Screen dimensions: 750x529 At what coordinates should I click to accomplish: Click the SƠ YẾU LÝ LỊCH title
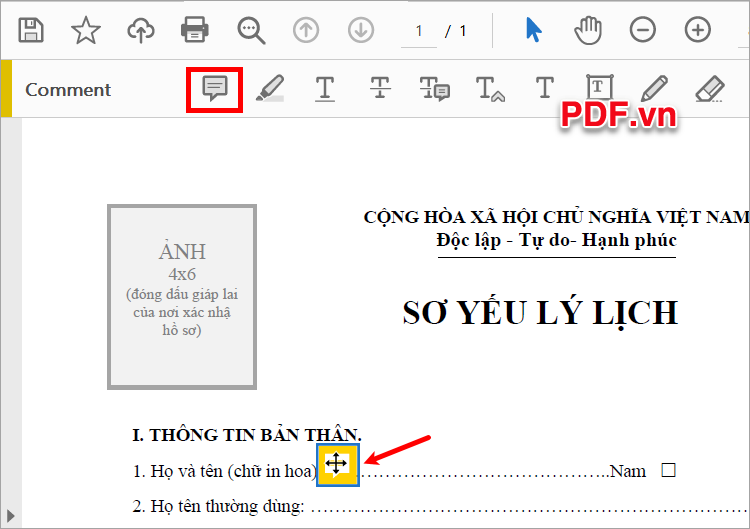tap(540, 313)
